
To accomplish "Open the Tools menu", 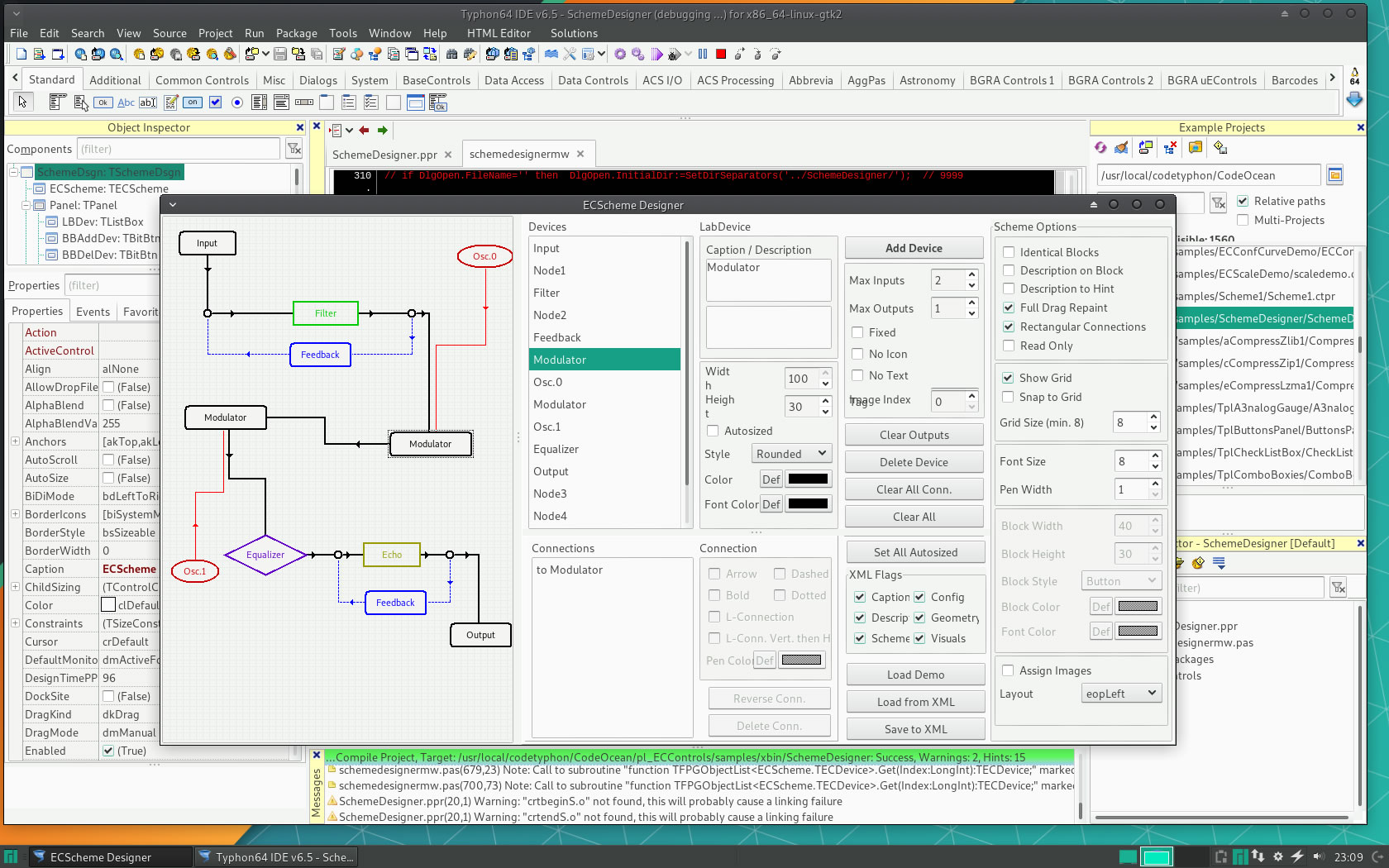I will pyautogui.click(x=343, y=33).
